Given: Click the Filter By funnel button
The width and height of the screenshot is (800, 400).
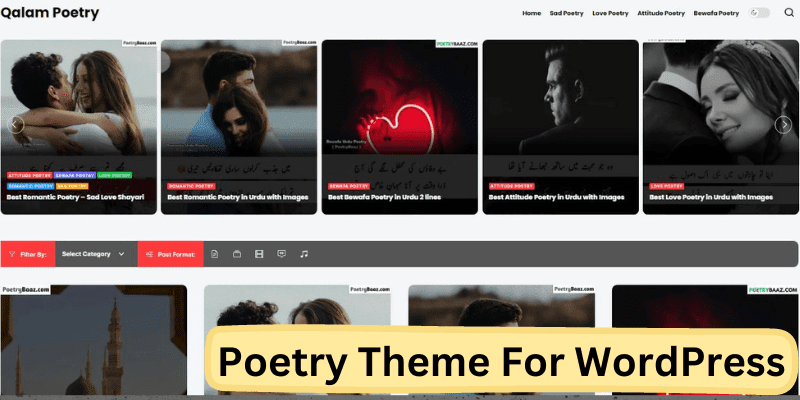Looking at the screenshot, I should (28, 254).
